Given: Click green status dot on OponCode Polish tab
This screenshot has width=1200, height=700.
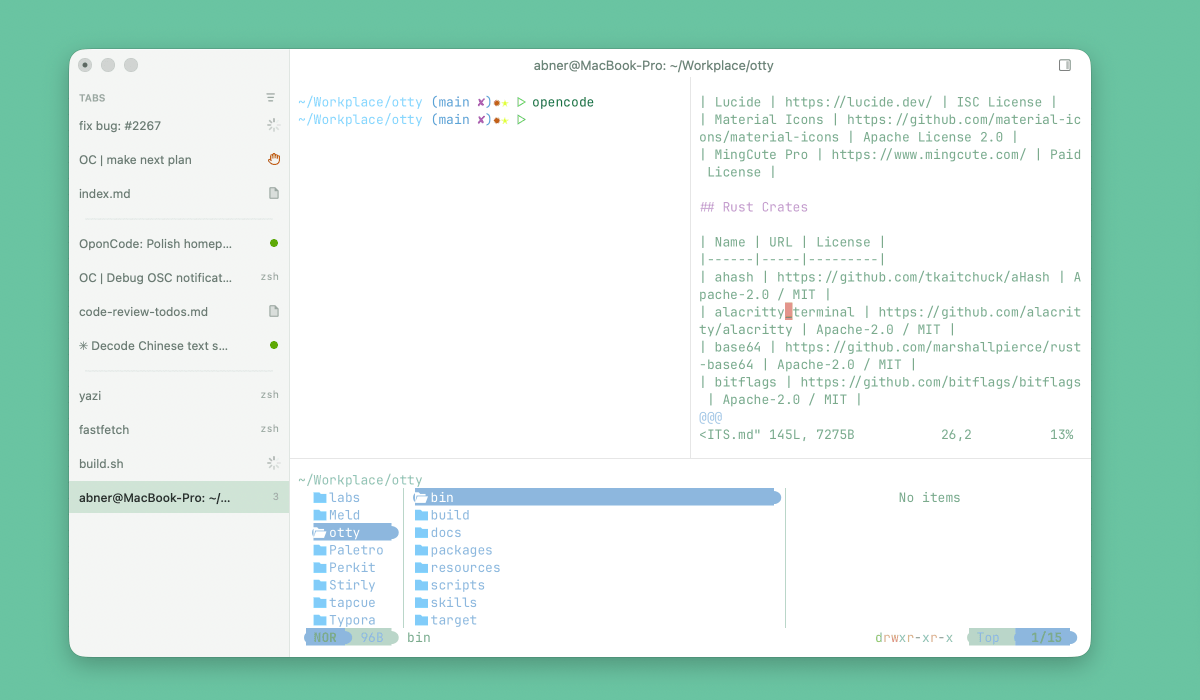Looking at the screenshot, I should (274, 243).
